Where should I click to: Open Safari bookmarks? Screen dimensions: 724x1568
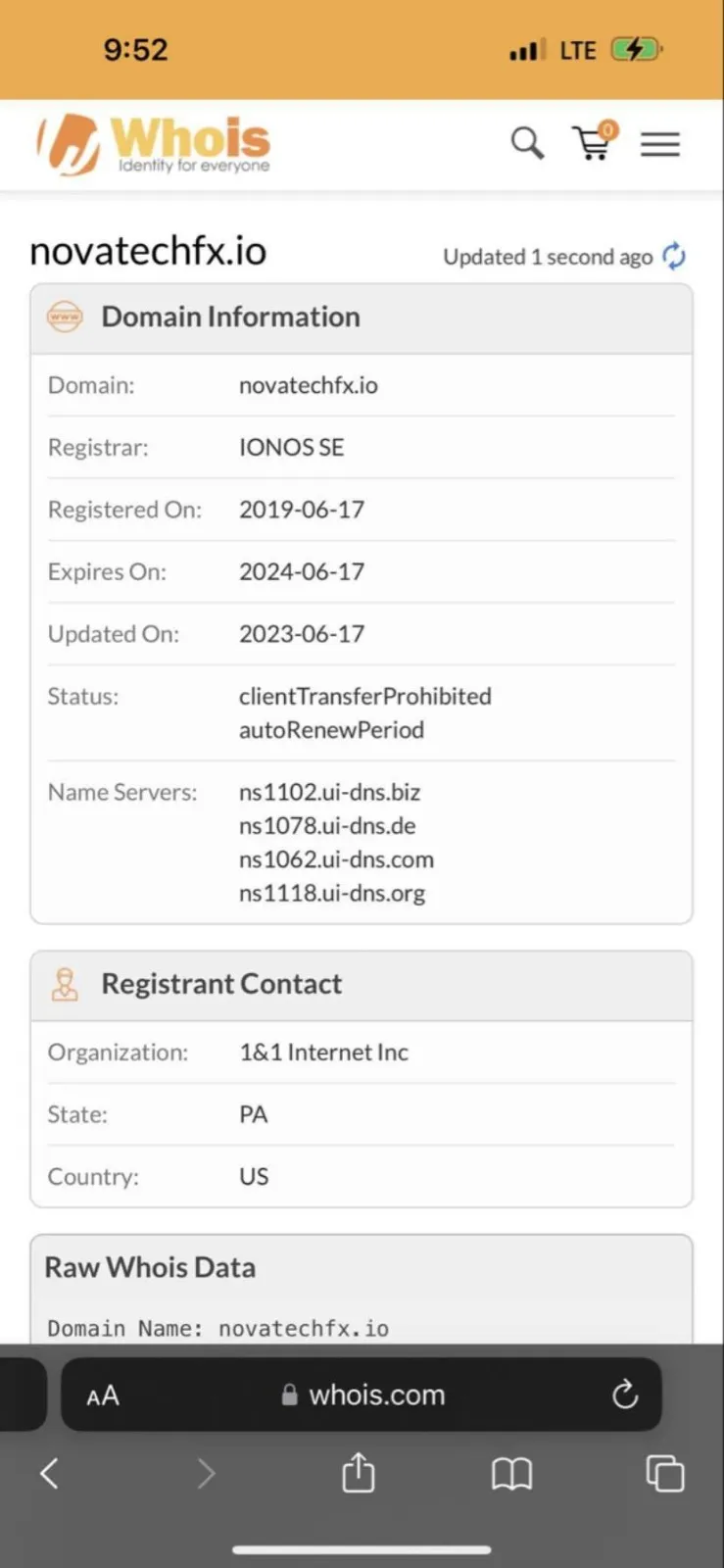tap(511, 1473)
